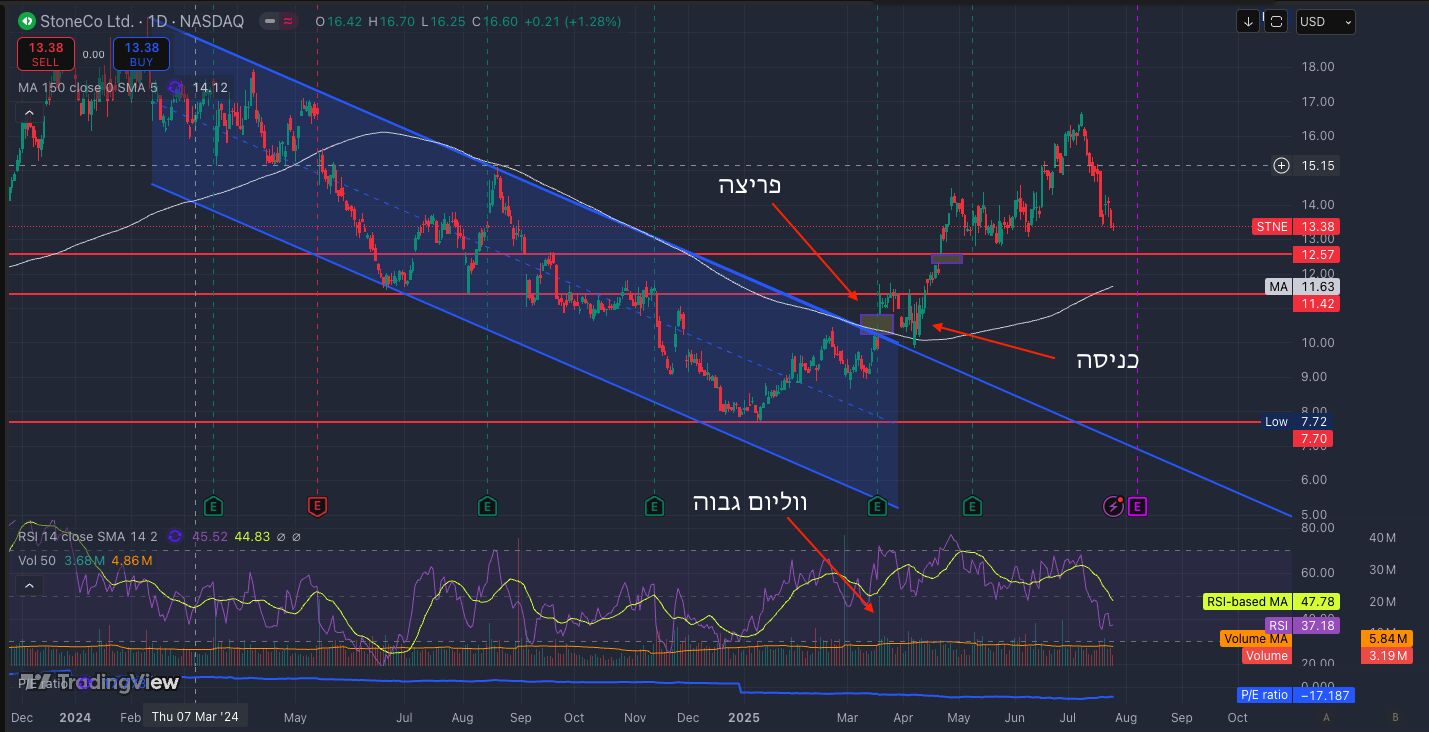
Task: Click the green earnings marker near Nov 2024
Action: [654, 506]
